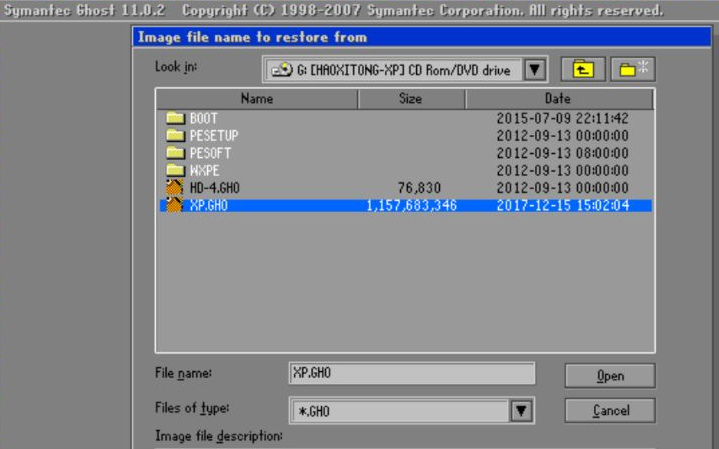The height and width of the screenshot is (449, 719).
Task: Click the BOOT folder icon
Action: pyautogui.click(x=175, y=118)
